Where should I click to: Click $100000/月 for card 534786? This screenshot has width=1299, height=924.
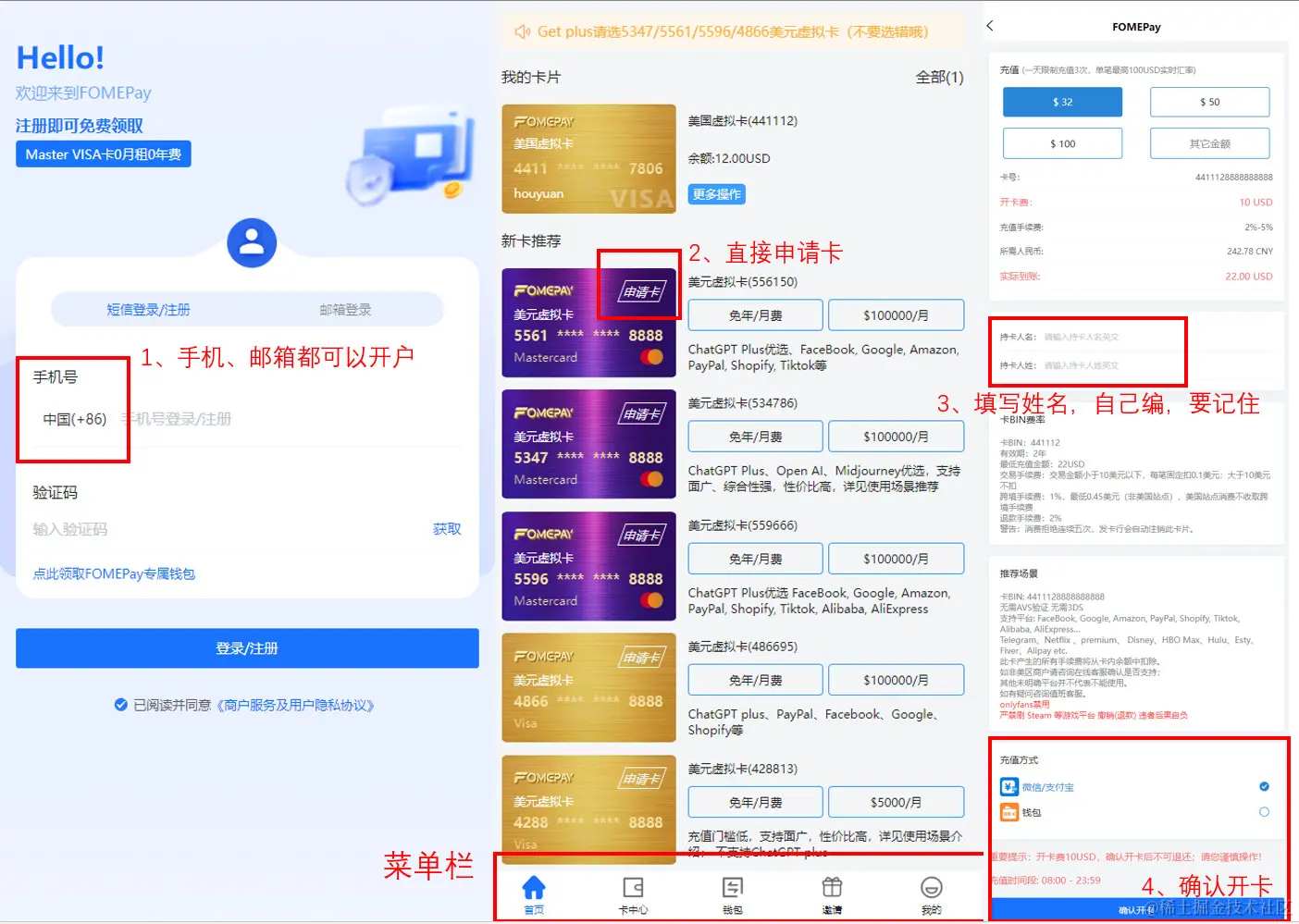click(896, 437)
